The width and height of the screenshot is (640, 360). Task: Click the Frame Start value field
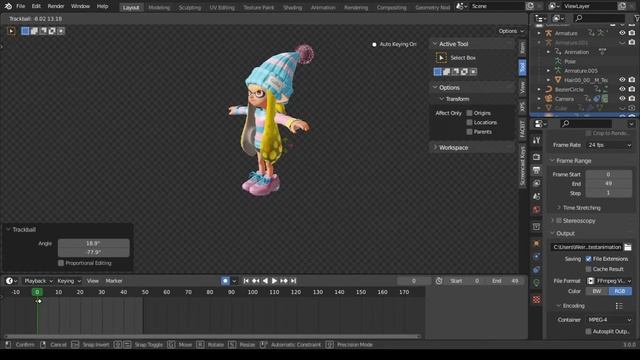(609, 174)
